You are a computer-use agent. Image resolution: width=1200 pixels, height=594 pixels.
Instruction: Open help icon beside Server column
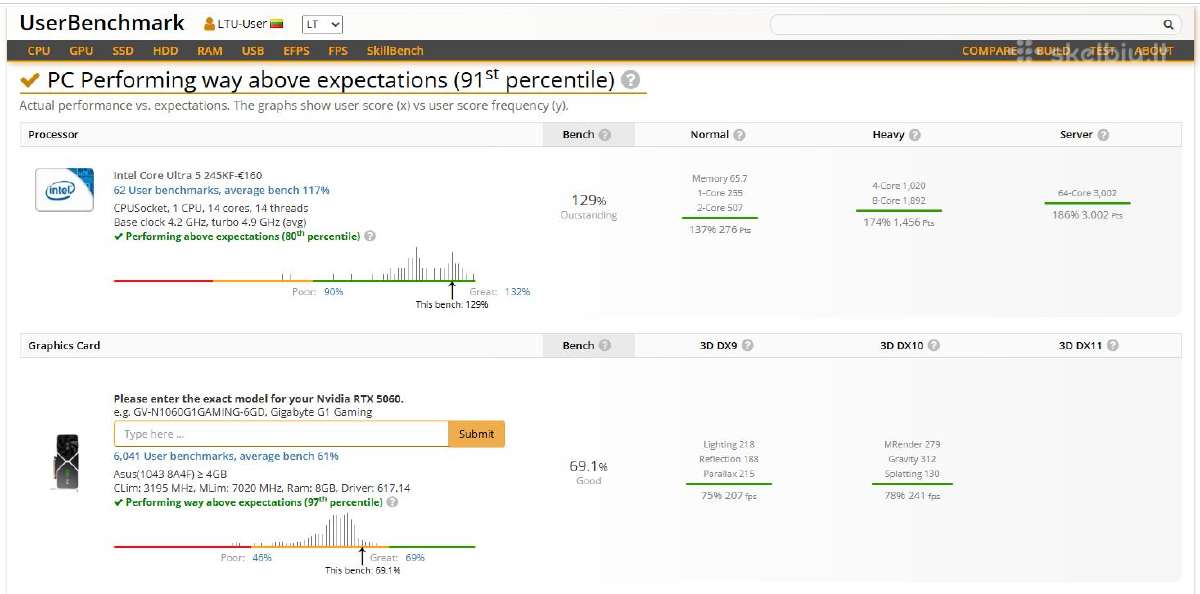[x=1103, y=135]
